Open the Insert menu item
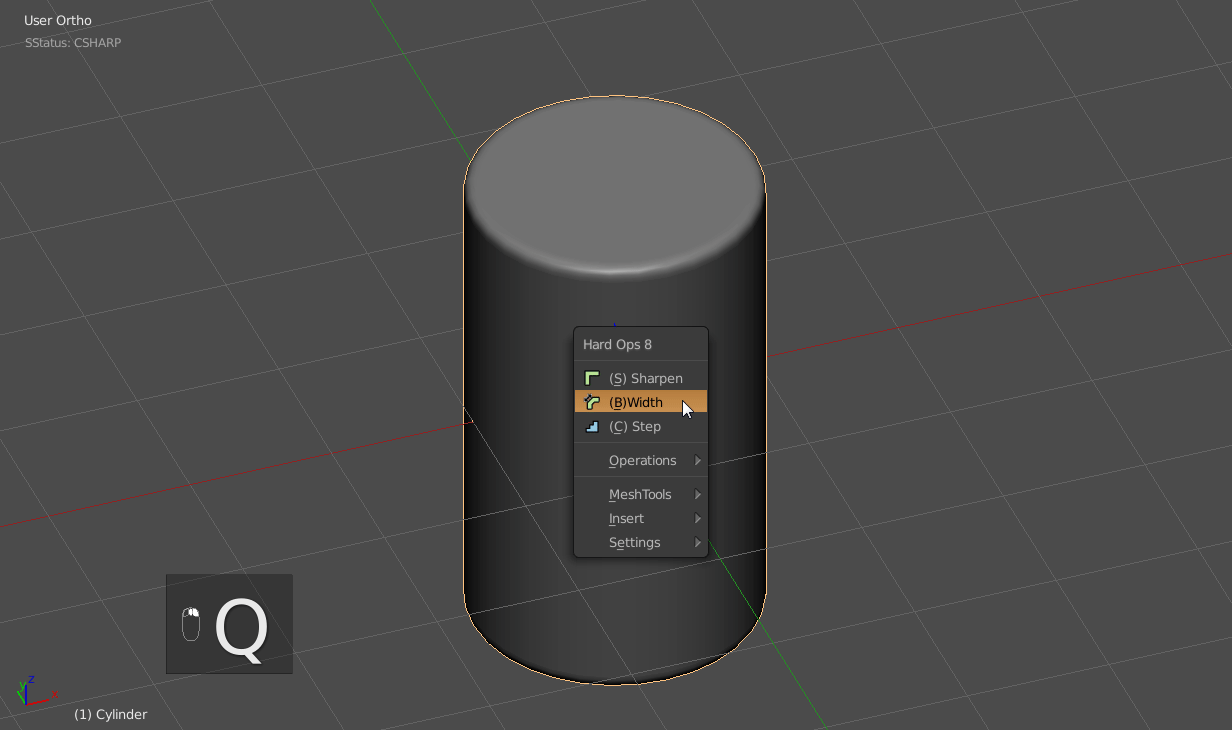The width and height of the screenshot is (1232, 730). click(x=626, y=519)
